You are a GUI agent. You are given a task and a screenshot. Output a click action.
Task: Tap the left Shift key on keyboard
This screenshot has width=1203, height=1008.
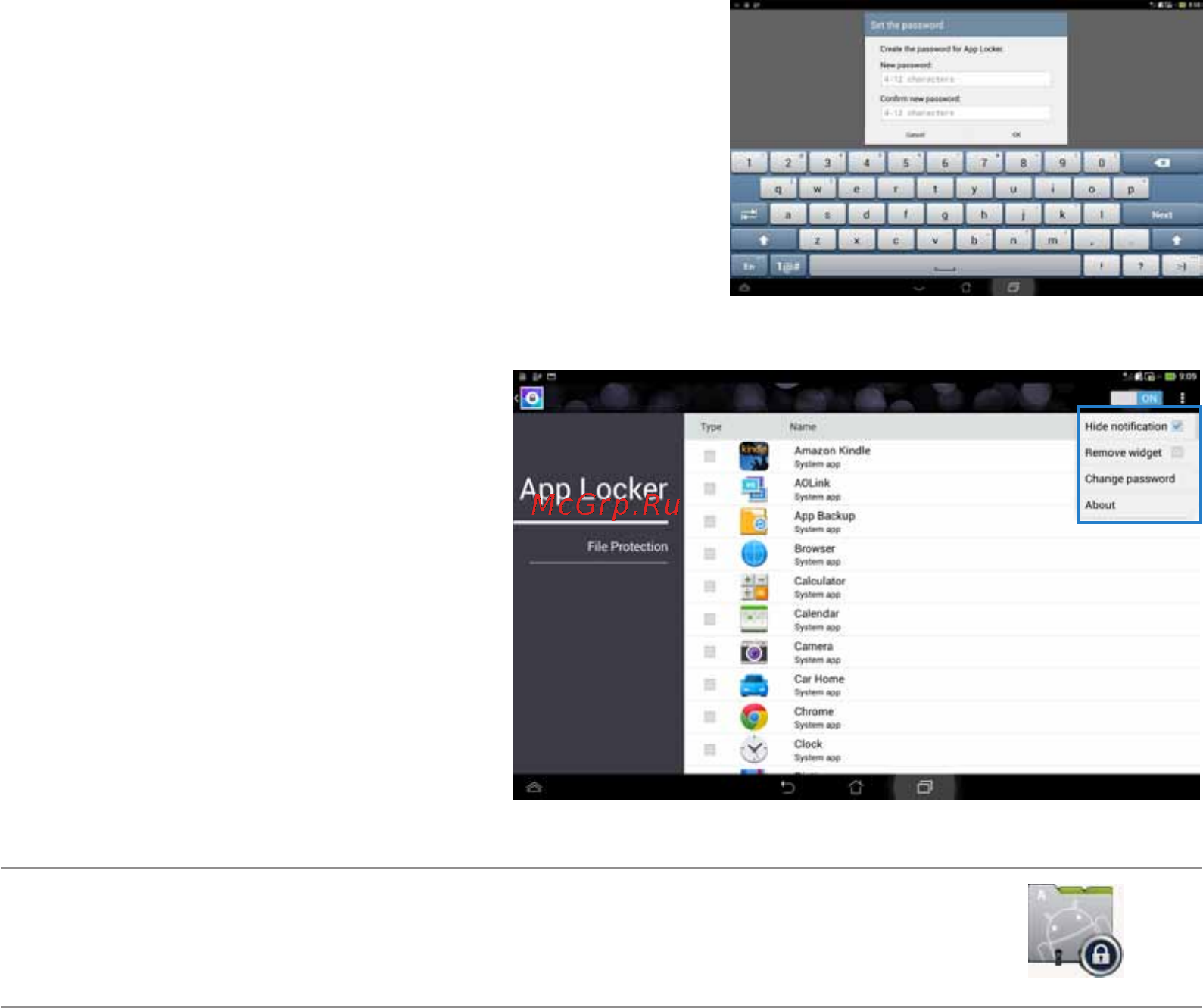[x=764, y=240]
